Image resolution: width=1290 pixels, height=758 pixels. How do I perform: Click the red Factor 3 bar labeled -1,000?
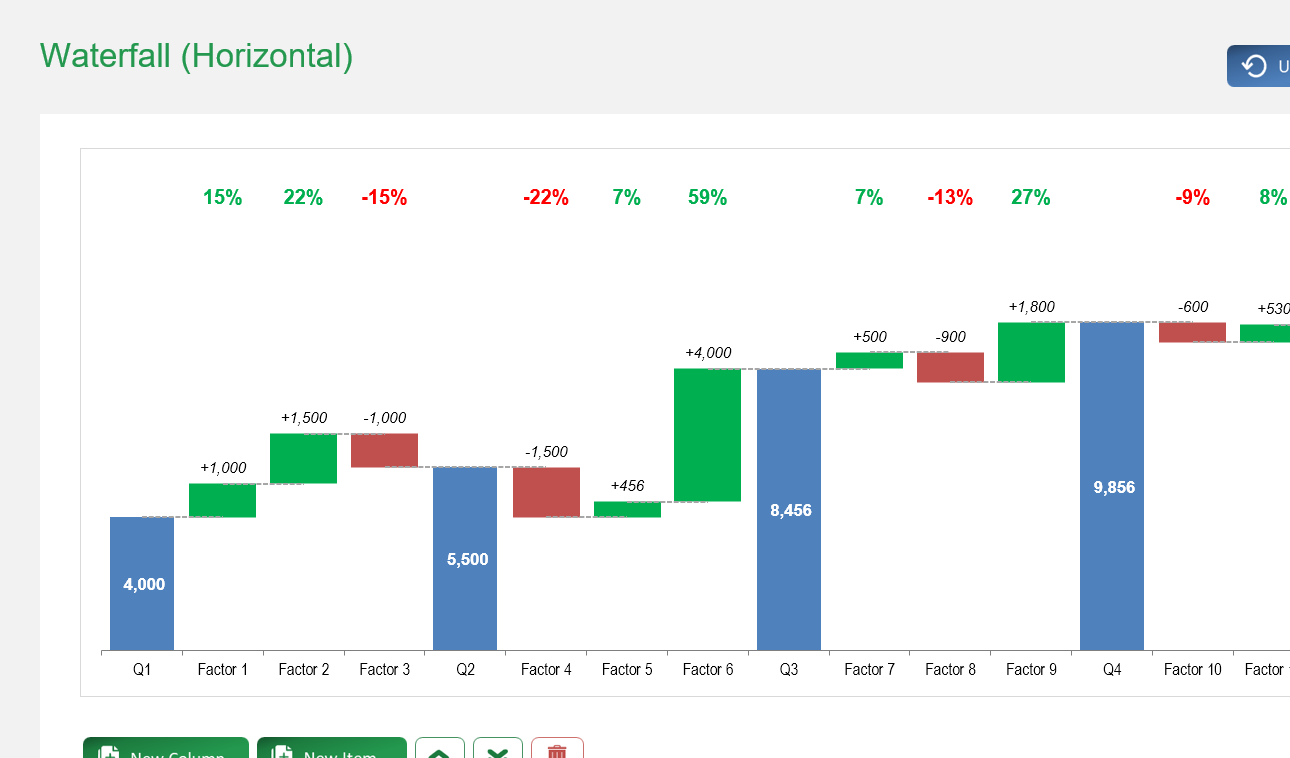[x=384, y=450]
